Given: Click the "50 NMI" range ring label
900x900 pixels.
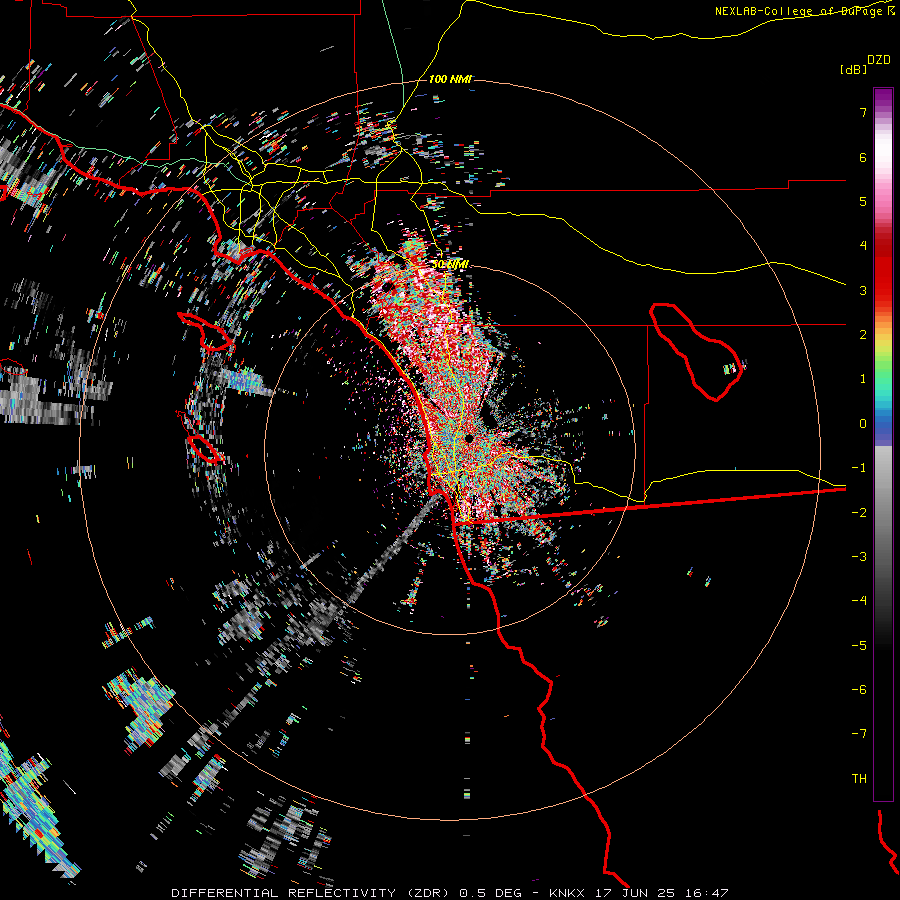Looking at the screenshot, I should [x=450, y=265].
